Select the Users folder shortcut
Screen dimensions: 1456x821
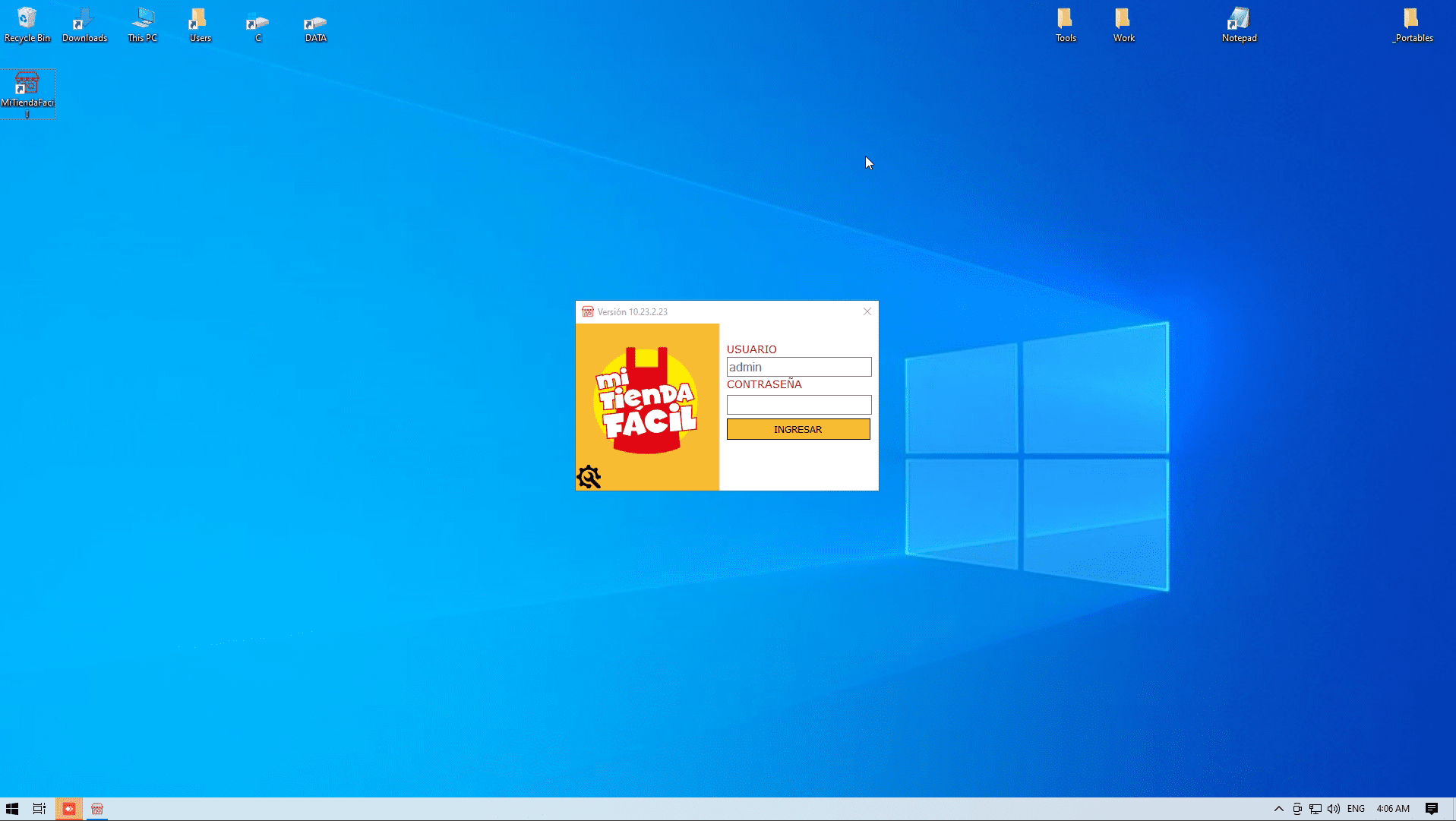point(200,24)
